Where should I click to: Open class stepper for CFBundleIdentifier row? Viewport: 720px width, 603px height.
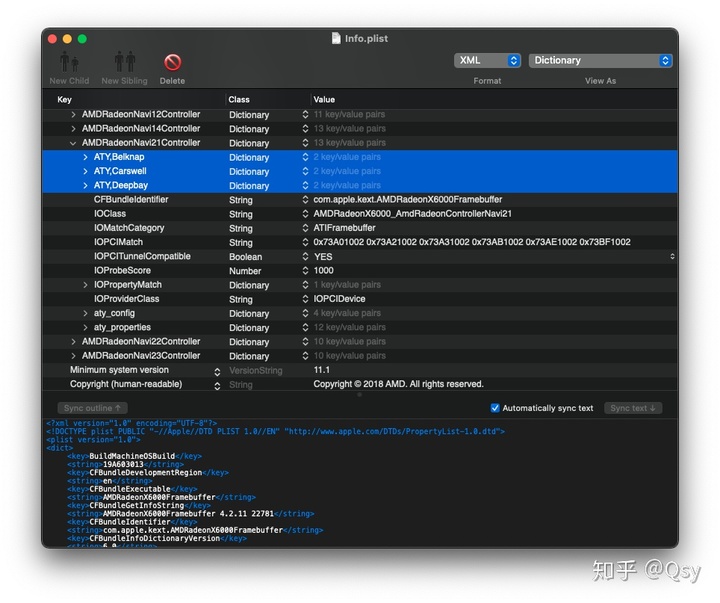point(305,200)
